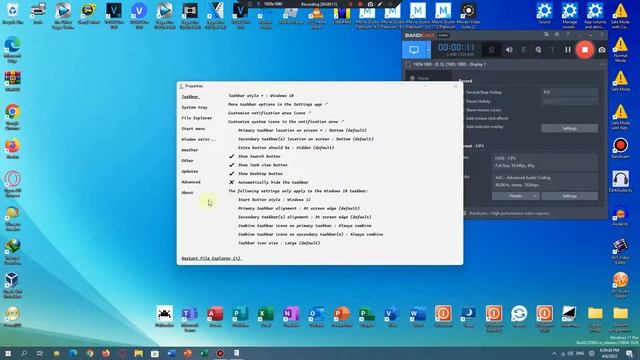Click the Windows Start button on taskbar

[8, 353]
